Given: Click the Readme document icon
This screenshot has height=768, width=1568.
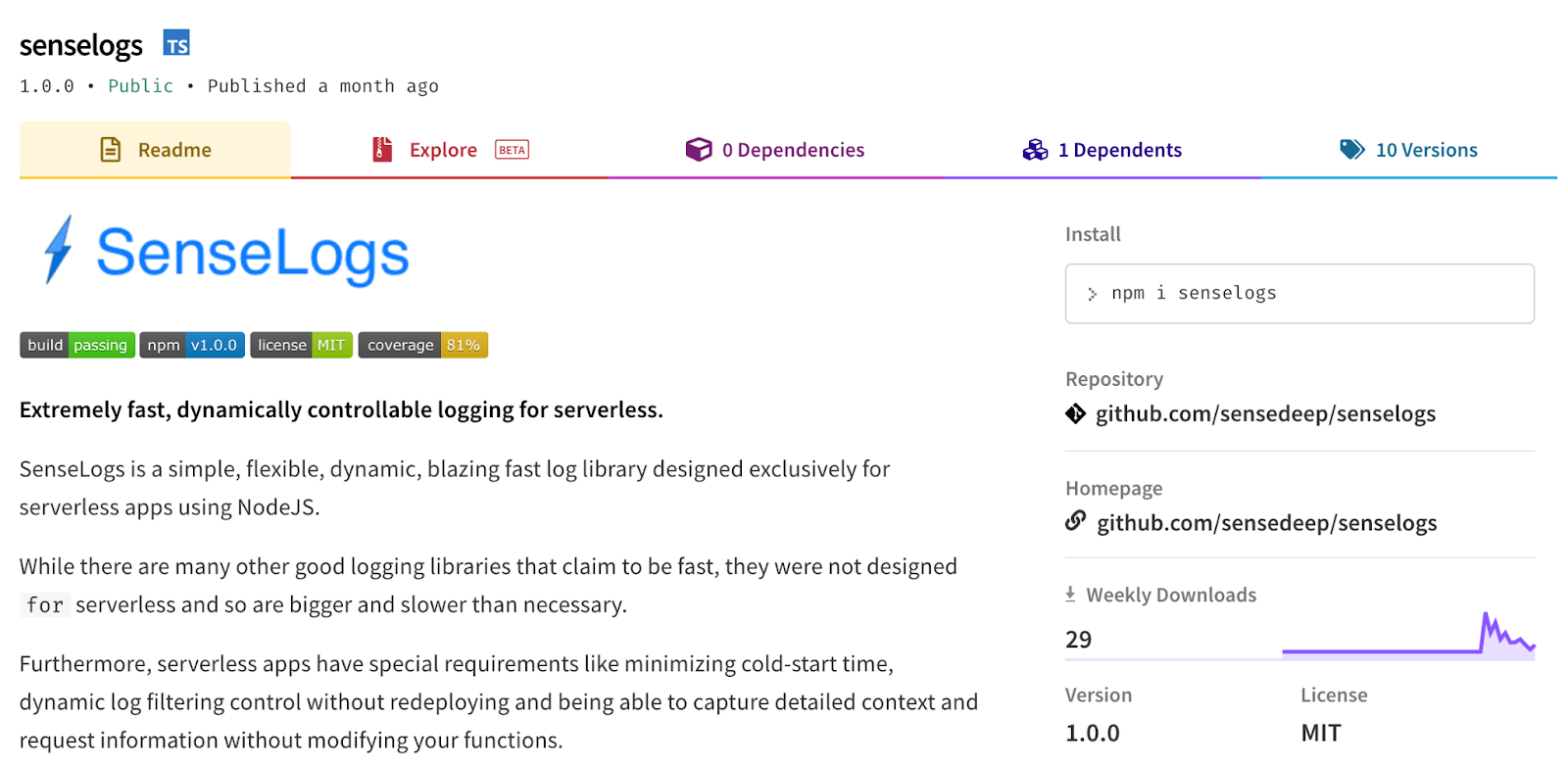Looking at the screenshot, I should tap(111, 150).
